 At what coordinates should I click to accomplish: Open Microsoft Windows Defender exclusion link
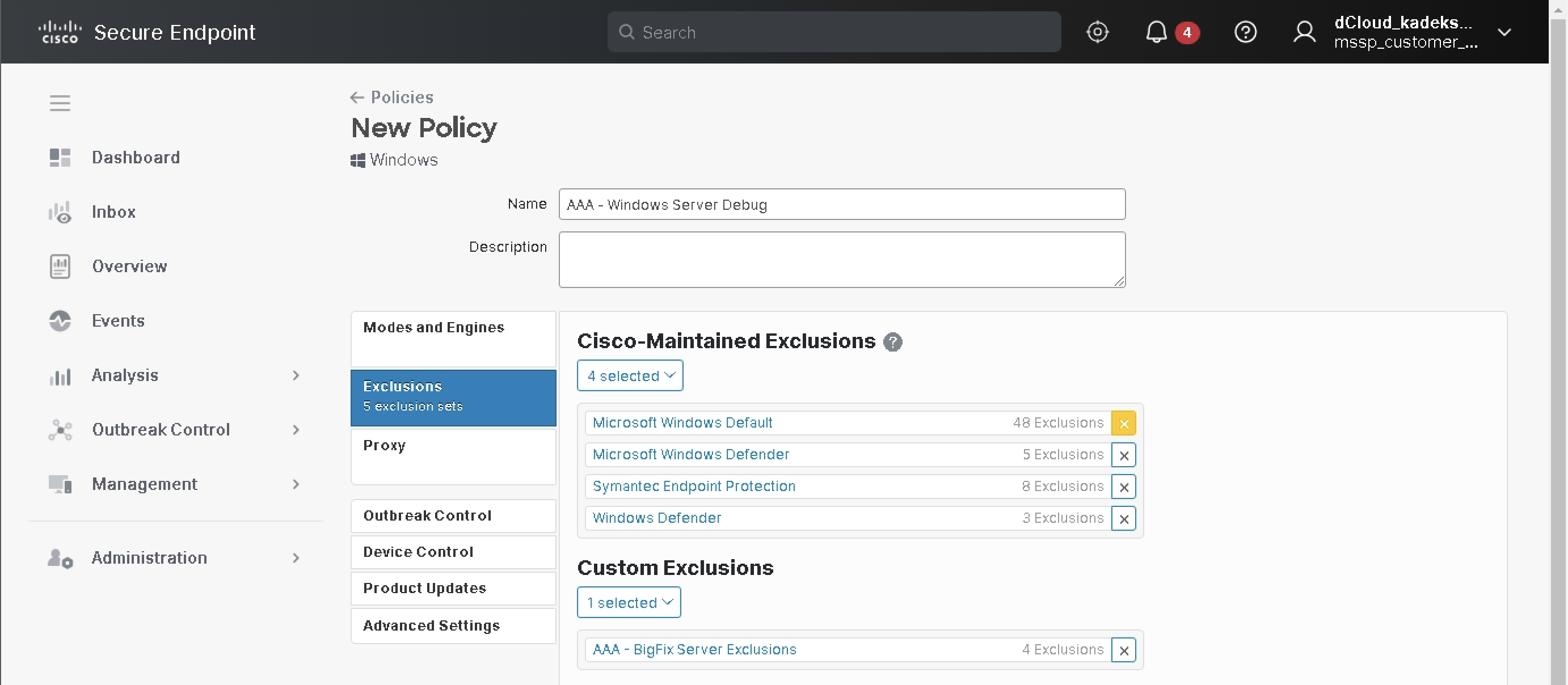point(690,454)
